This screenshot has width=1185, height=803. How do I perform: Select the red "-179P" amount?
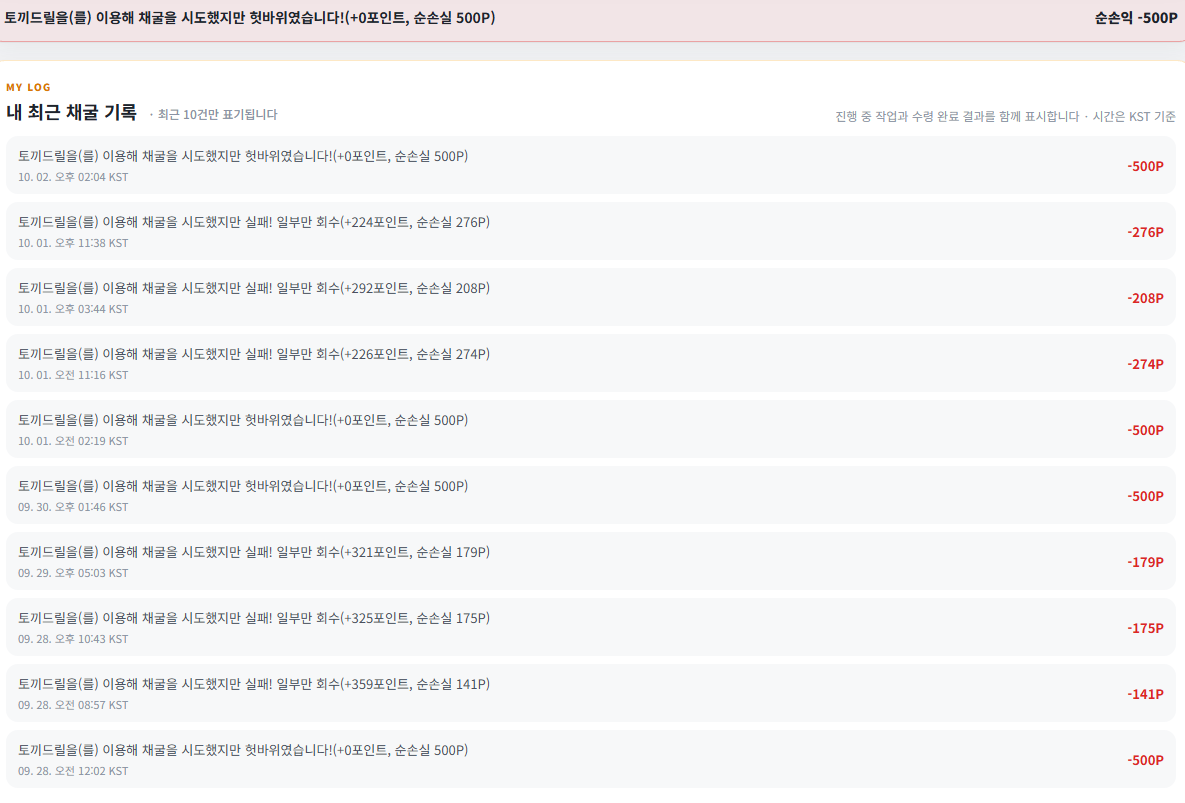[1145, 562]
